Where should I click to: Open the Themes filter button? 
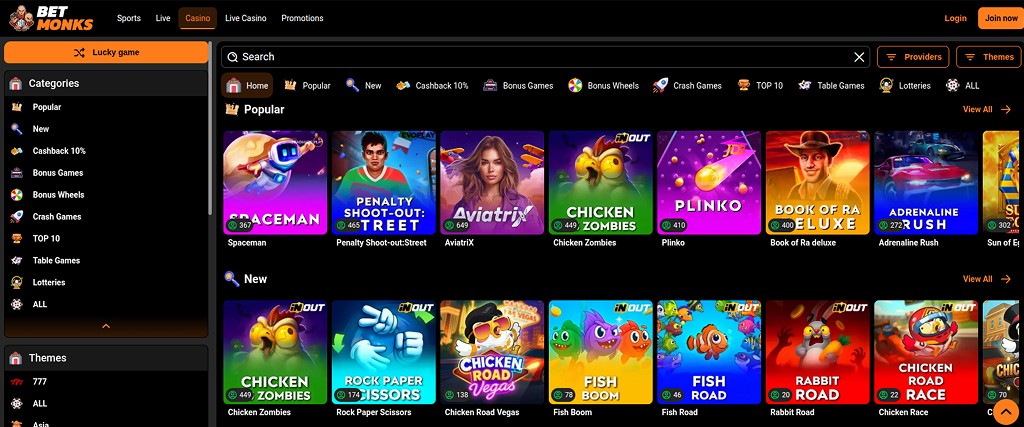tap(989, 57)
